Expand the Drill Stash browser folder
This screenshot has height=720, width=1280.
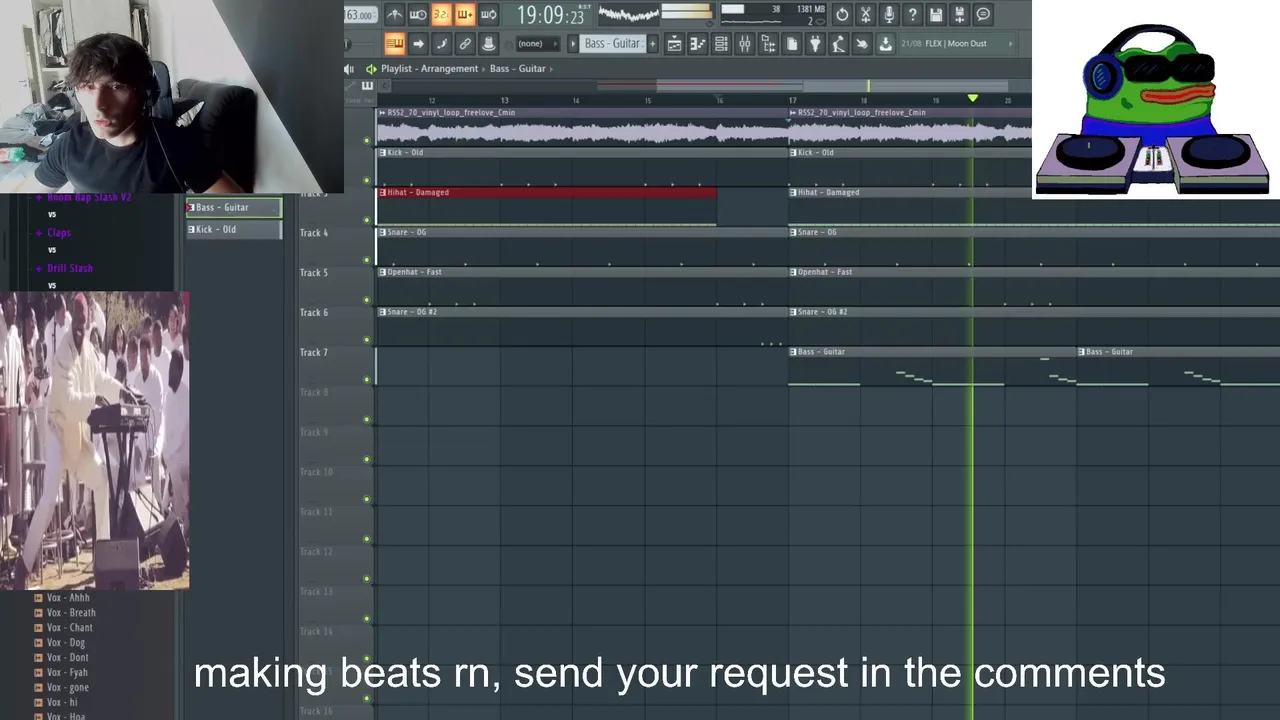69,268
